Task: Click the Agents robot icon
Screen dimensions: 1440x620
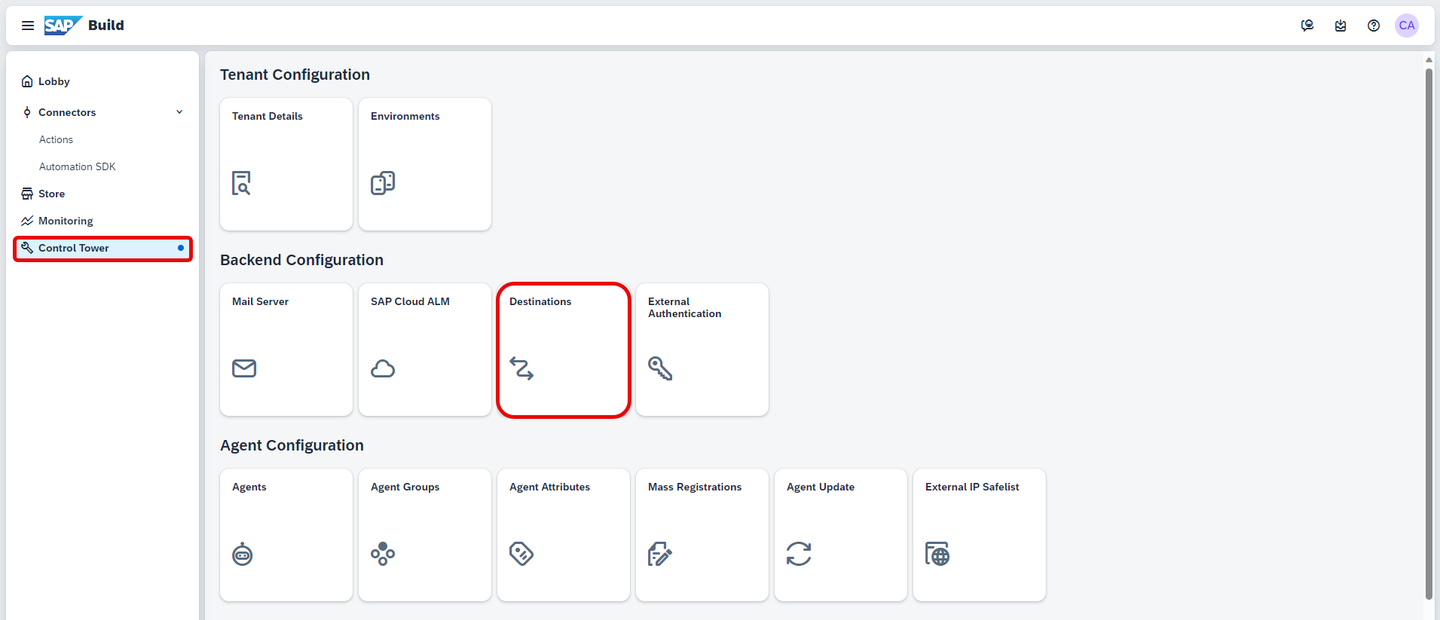Action: tap(242, 554)
